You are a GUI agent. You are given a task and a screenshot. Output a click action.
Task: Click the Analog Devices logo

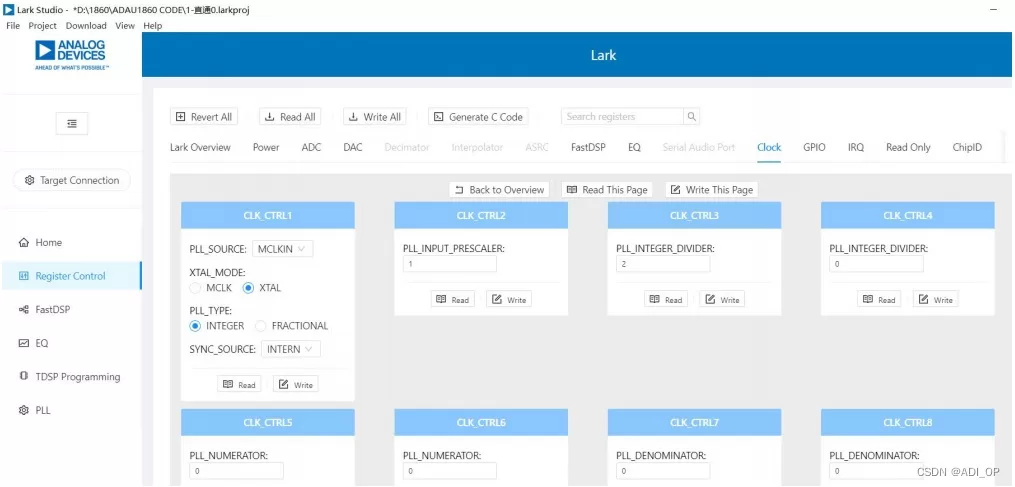71,54
